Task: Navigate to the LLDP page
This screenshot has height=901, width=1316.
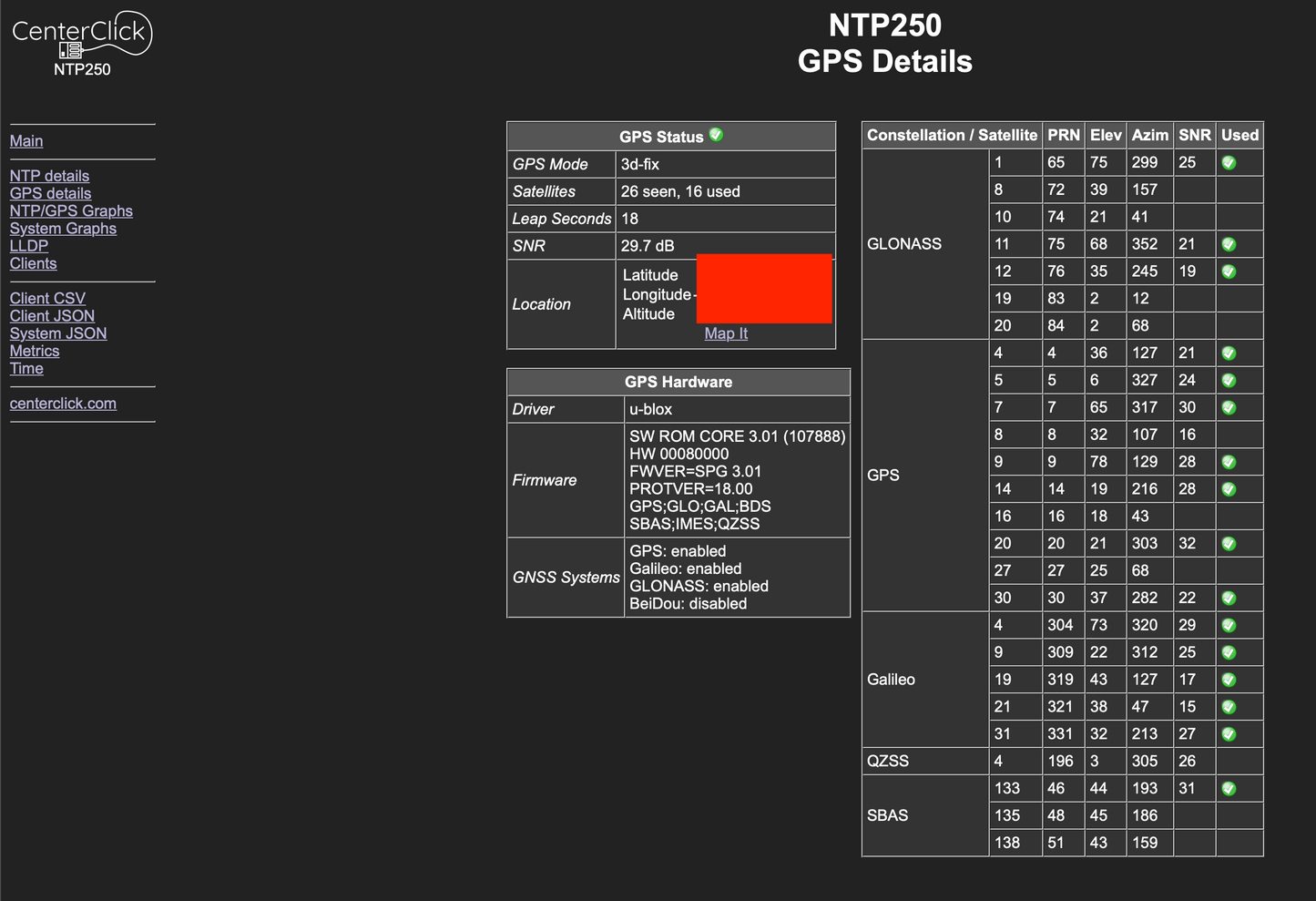Action: (29, 246)
